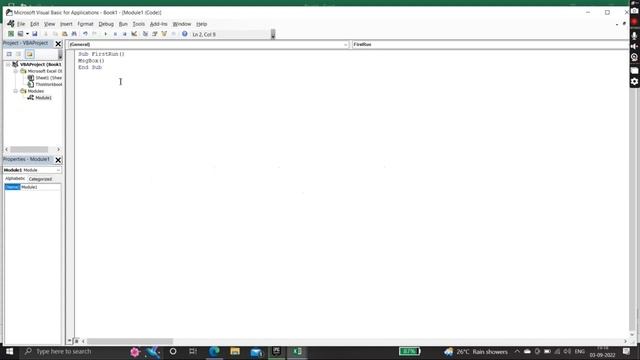Click the Insert UserForm toolbar icon
Viewport: 640px width, 360px height.
click(20, 34)
